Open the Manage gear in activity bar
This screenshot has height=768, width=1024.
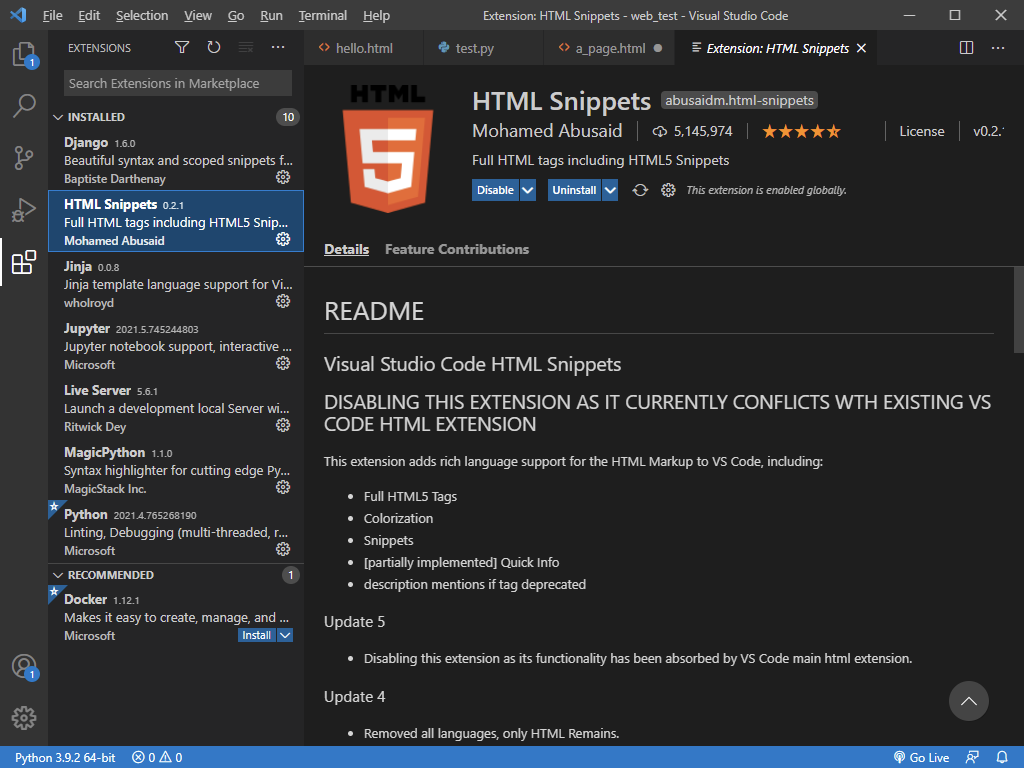pos(24,718)
